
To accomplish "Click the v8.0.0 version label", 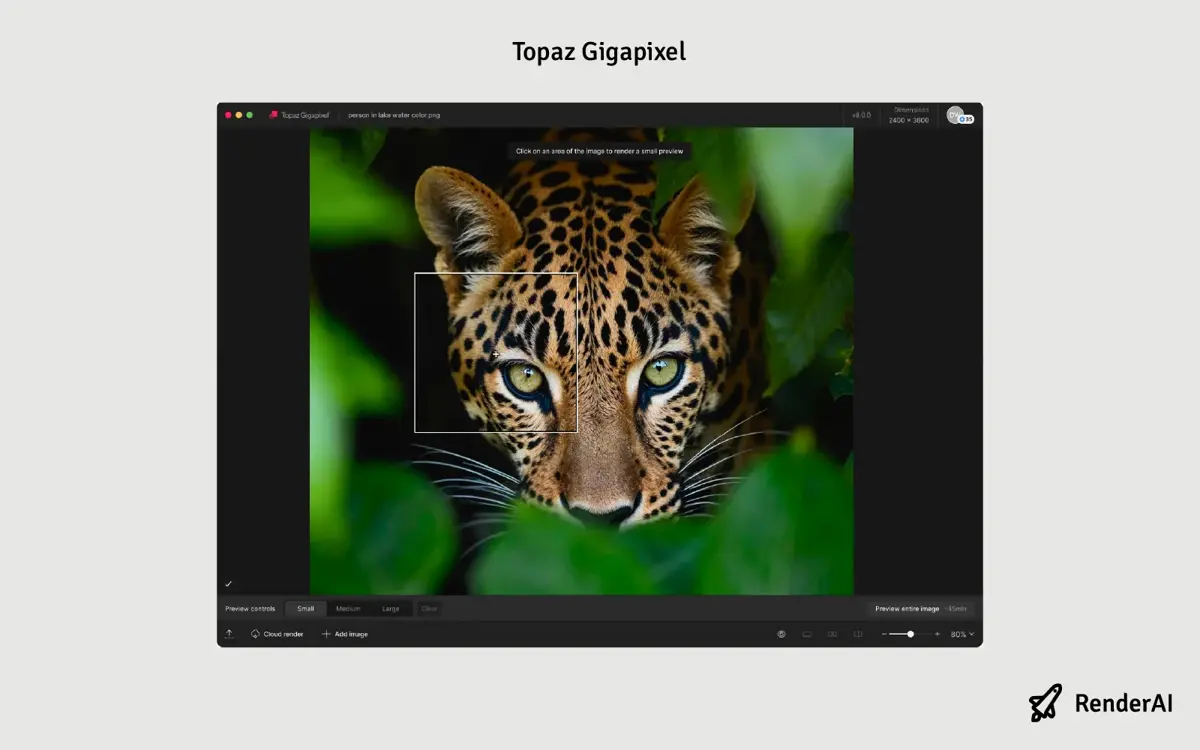I will pos(861,115).
